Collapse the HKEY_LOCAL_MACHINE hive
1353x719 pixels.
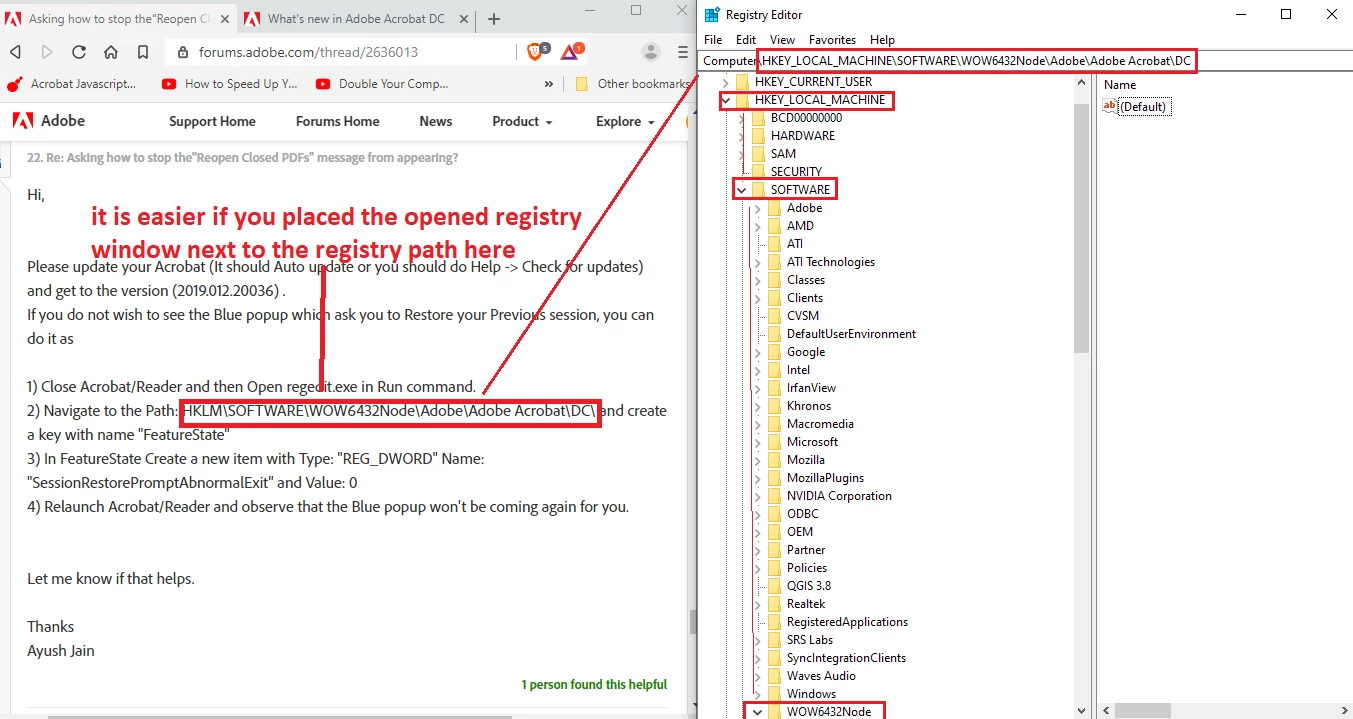click(725, 100)
